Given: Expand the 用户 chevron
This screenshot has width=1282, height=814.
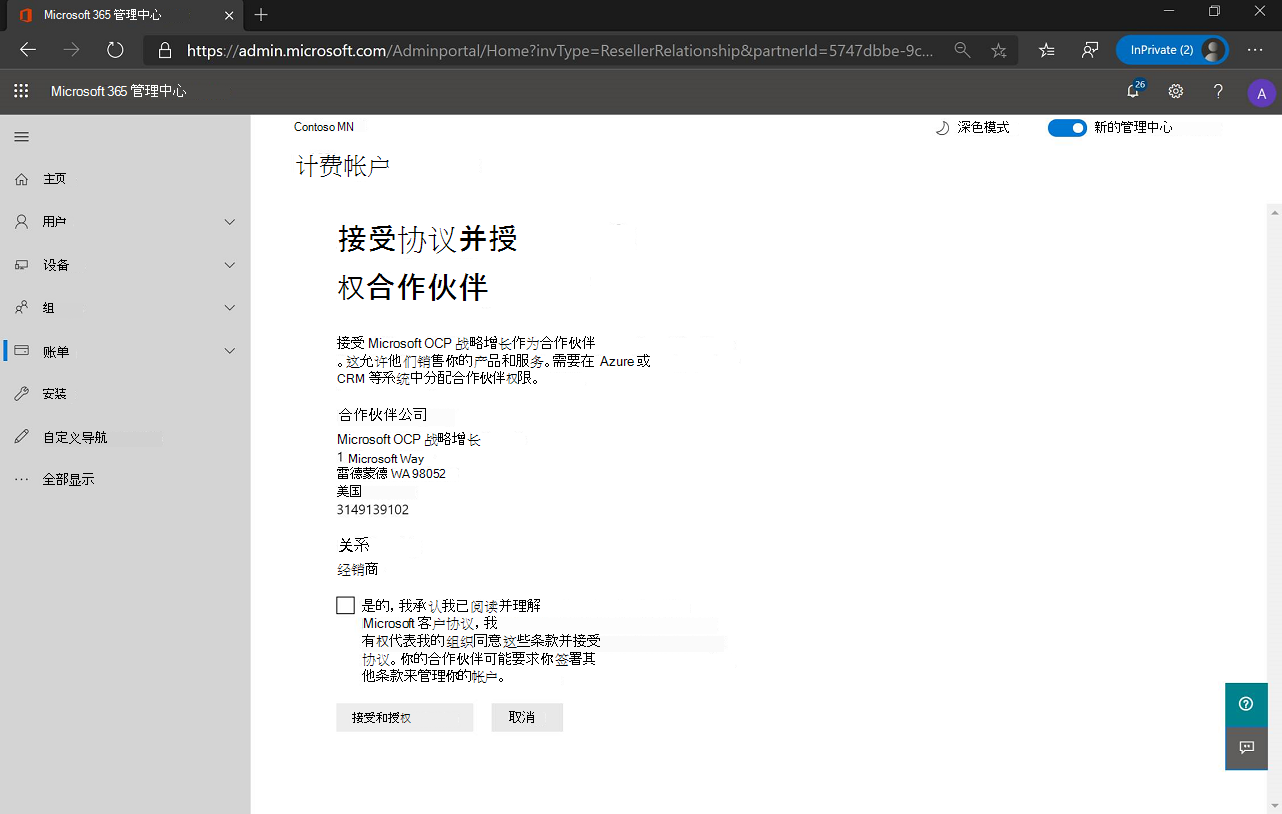Looking at the screenshot, I should 230,222.
